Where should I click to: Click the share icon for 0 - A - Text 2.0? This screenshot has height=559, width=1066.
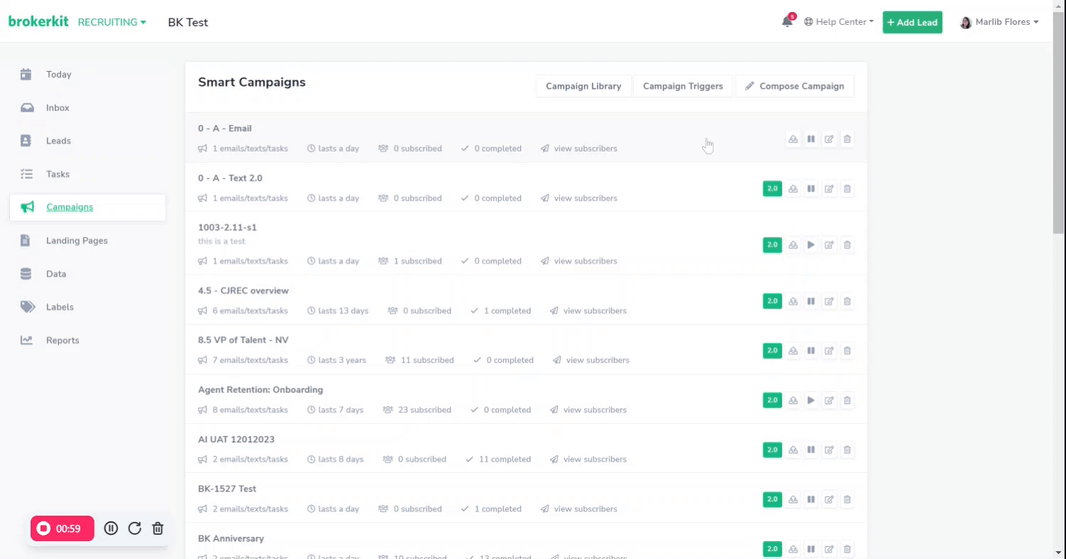point(793,189)
